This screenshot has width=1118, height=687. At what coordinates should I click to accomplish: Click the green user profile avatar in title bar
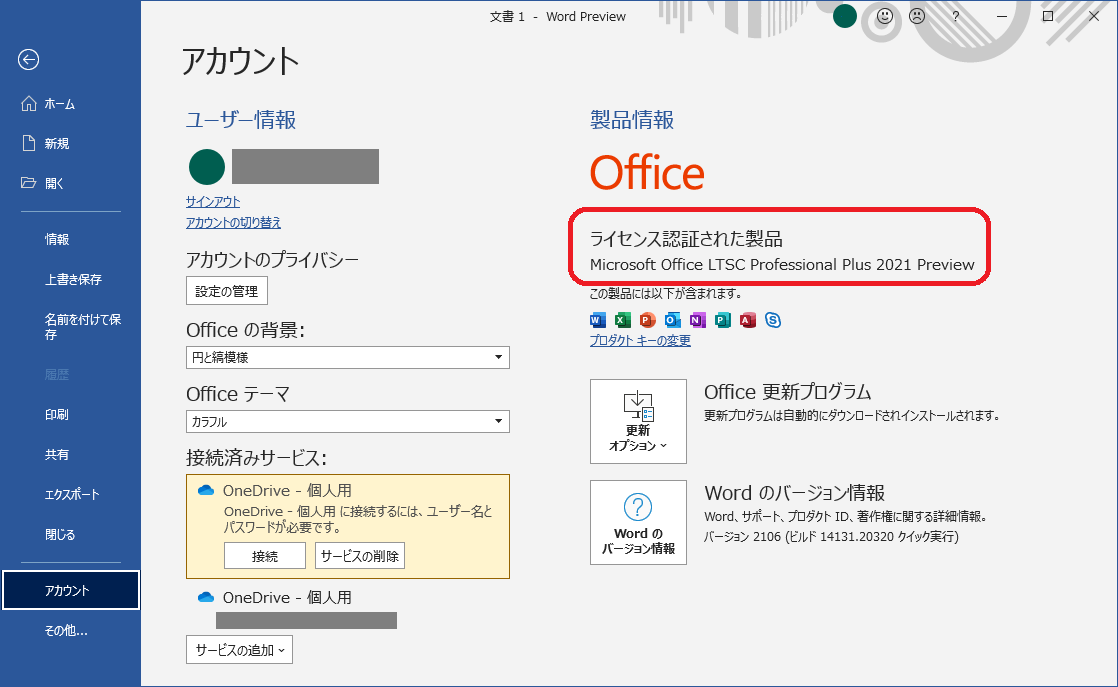point(845,16)
